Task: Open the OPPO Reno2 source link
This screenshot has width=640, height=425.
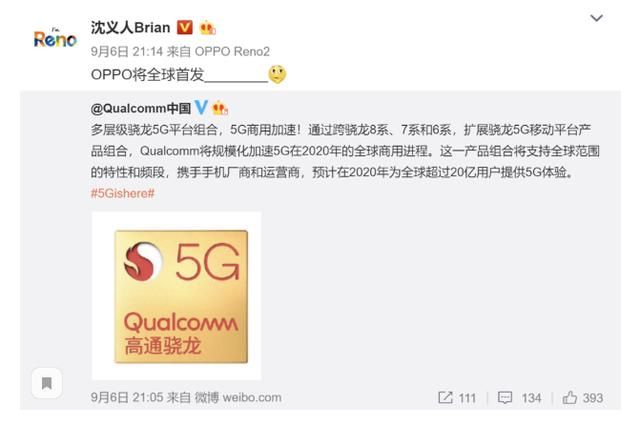Action: 232,51
